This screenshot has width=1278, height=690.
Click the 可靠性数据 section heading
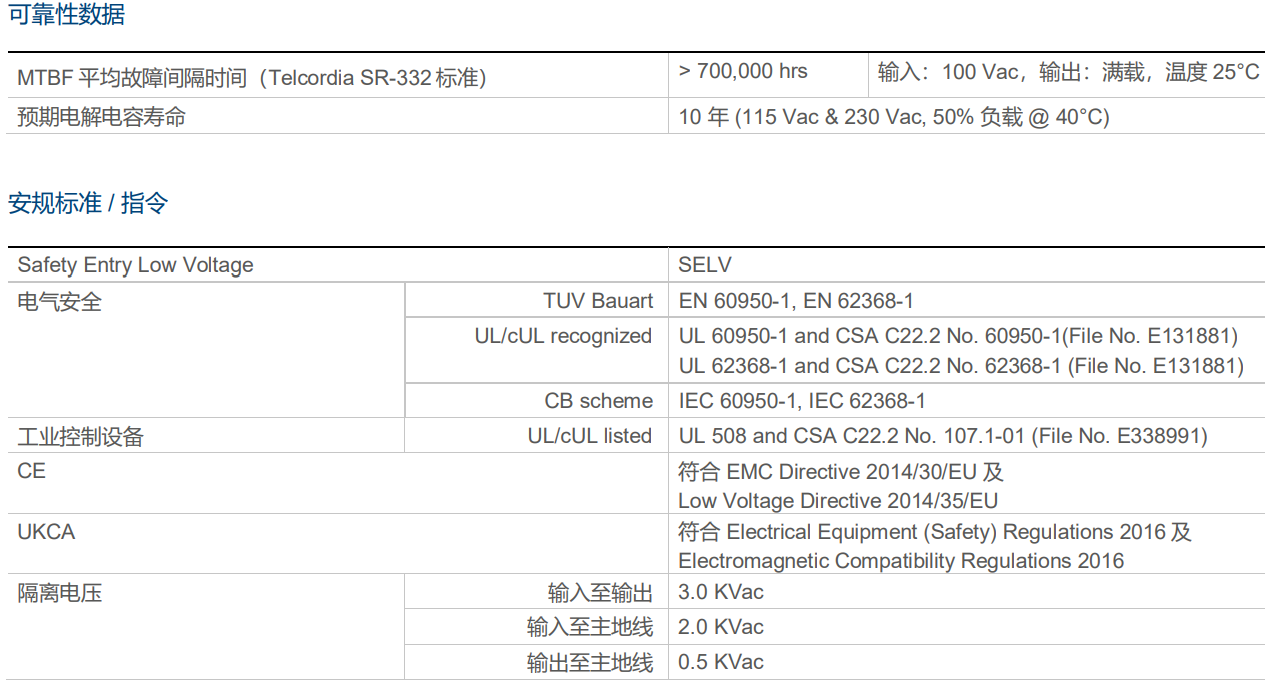point(66,15)
